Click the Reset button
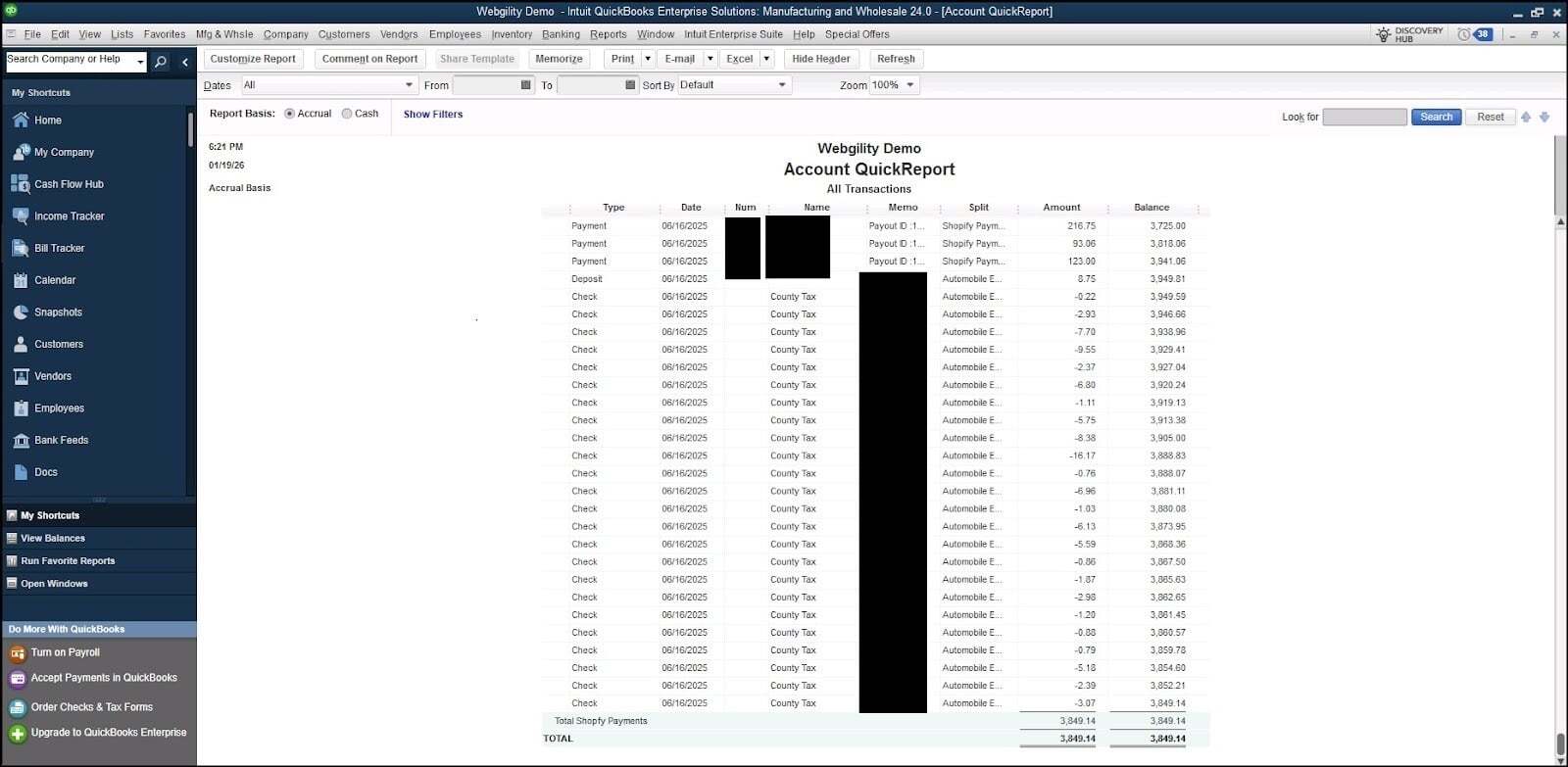 (1491, 117)
